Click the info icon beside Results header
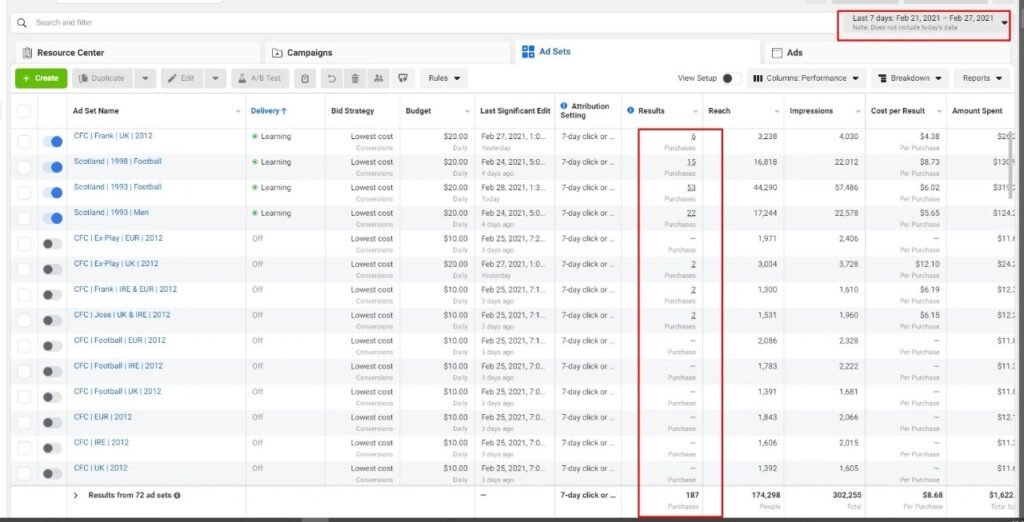This screenshot has height=522, width=1024. click(630, 110)
